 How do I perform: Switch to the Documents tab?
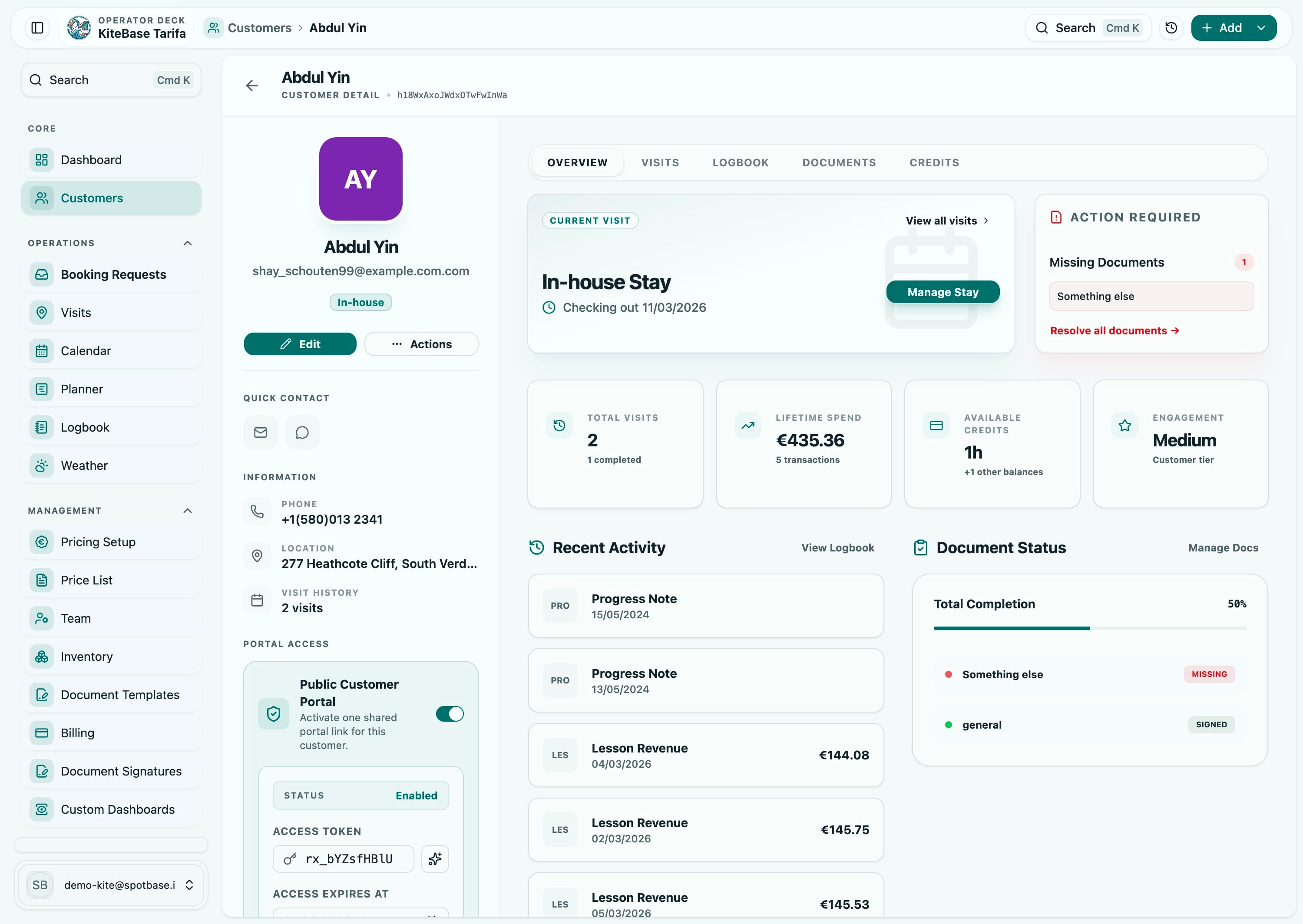click(839, 162)
